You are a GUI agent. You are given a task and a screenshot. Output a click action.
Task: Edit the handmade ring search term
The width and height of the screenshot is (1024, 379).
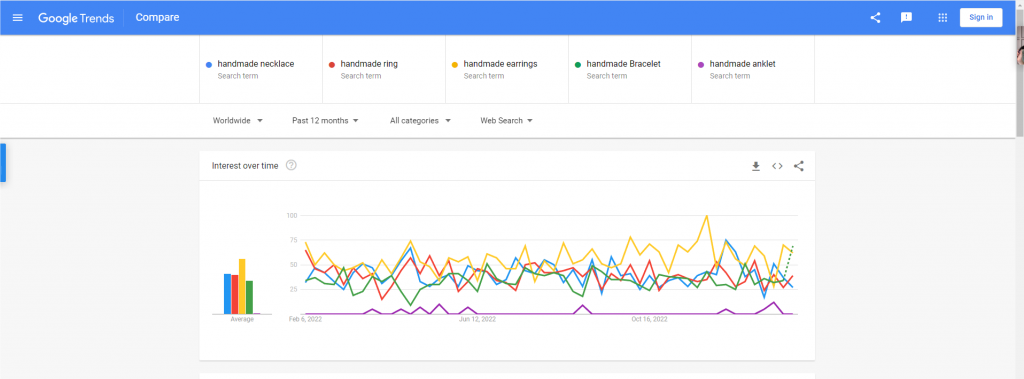point(384,69)
